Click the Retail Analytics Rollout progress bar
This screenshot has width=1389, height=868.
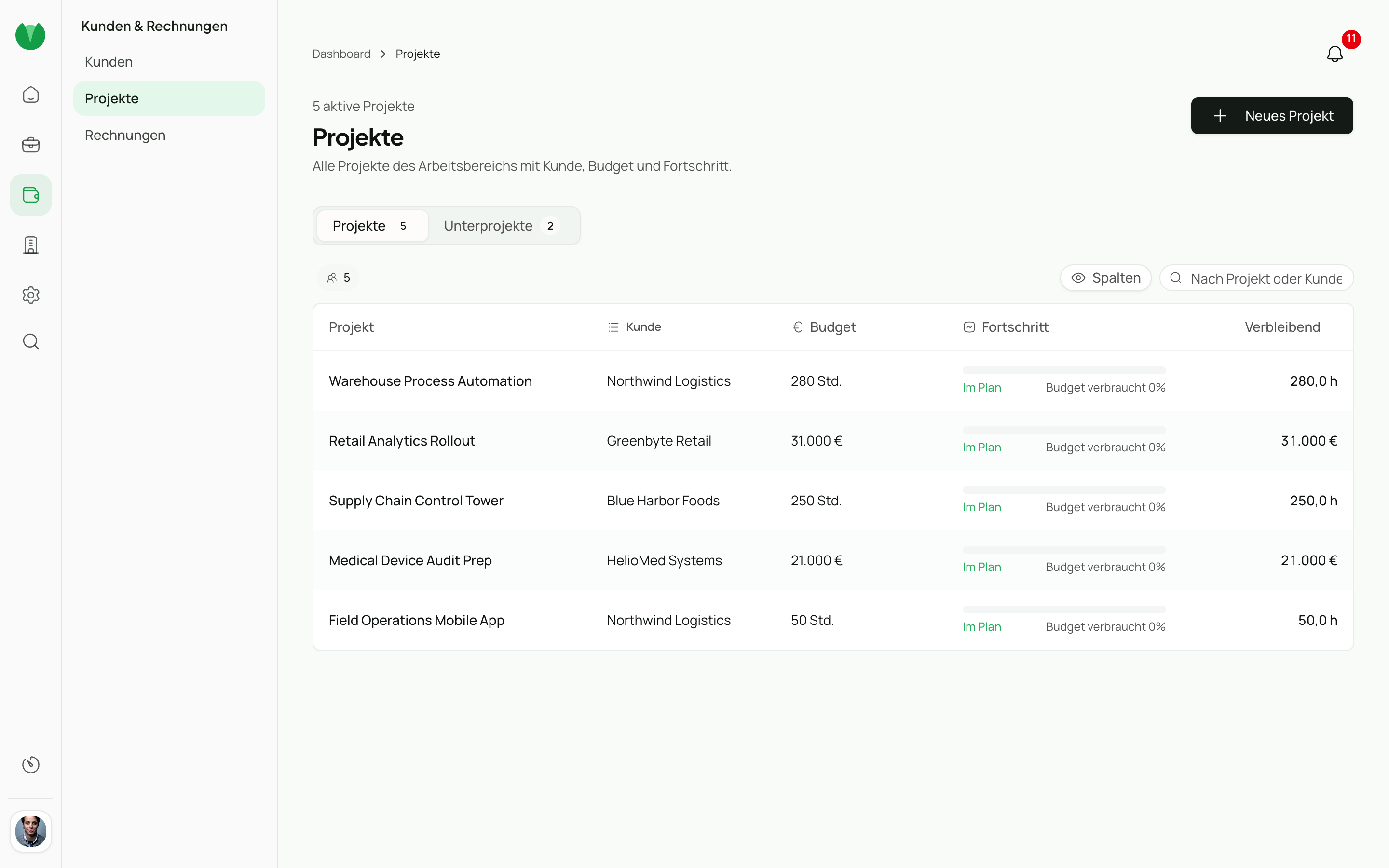[x=1064, y=430]
